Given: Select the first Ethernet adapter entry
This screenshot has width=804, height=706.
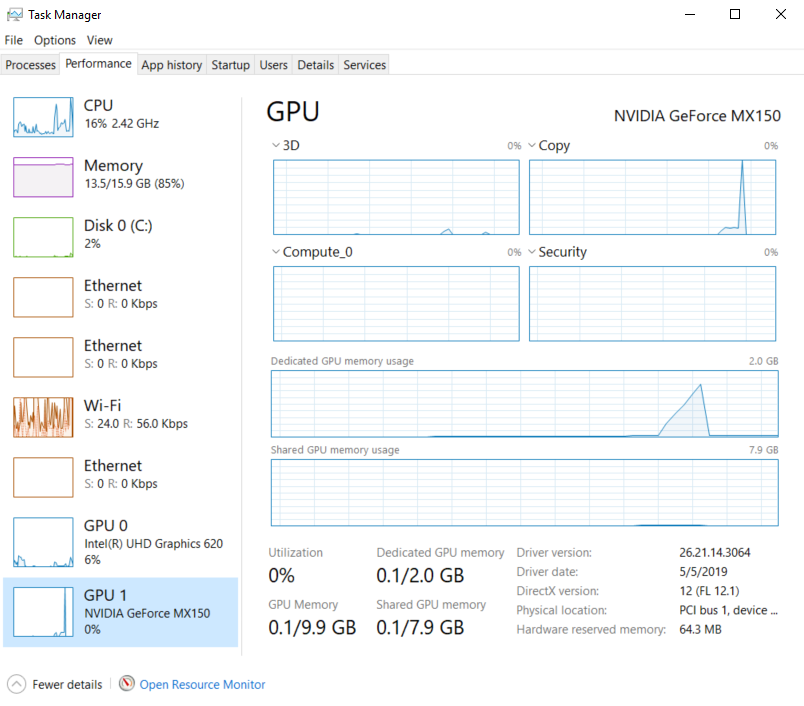Looking at the screenshot, I should pyautogui.click(x=120, y=296).
